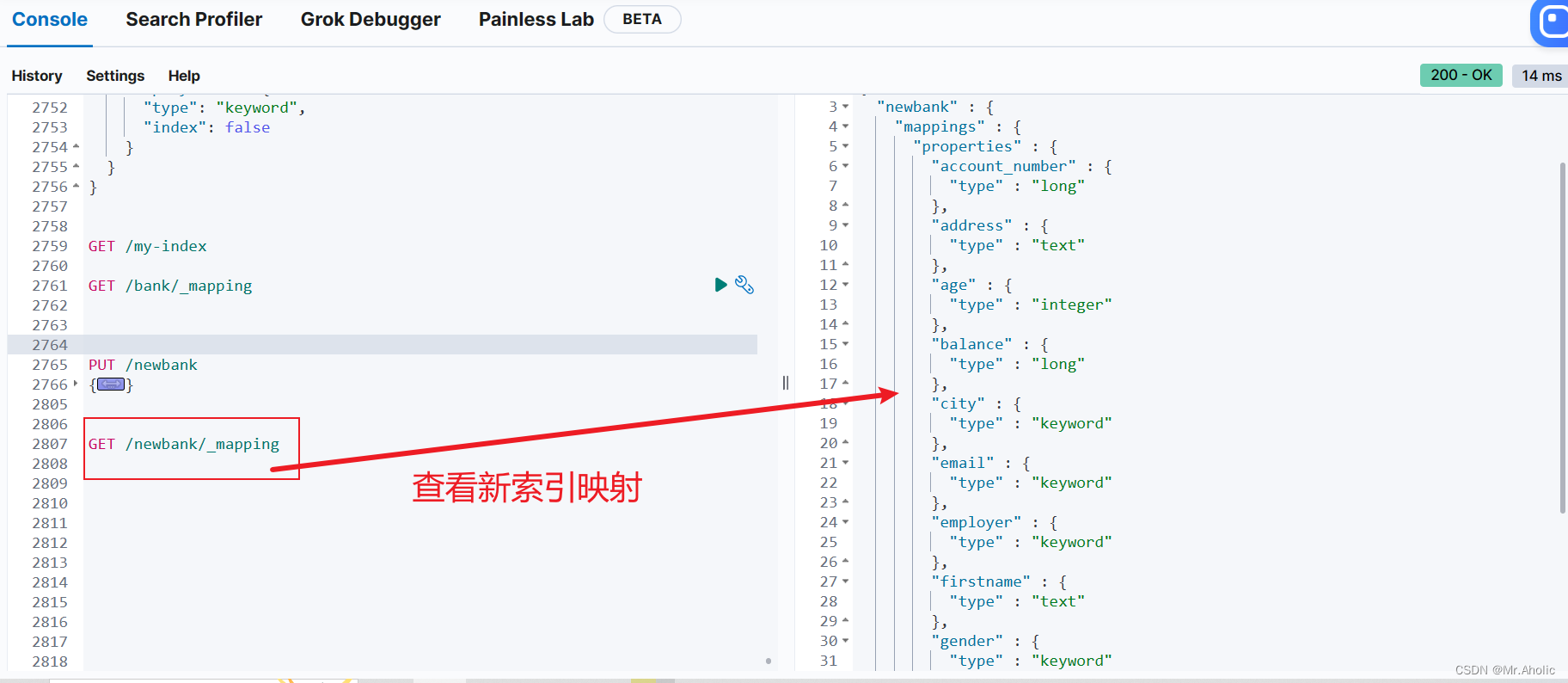Click the 14 ms response time badge
The height and width of the screenshot is (683, 1568).
click(x=1540, y=75)
